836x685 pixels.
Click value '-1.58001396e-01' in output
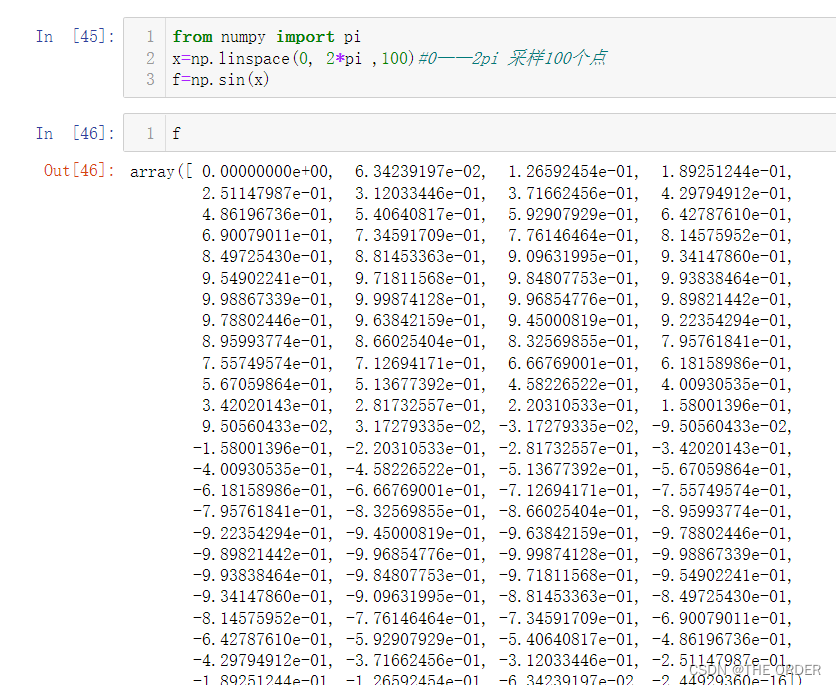tap(262, 448)
